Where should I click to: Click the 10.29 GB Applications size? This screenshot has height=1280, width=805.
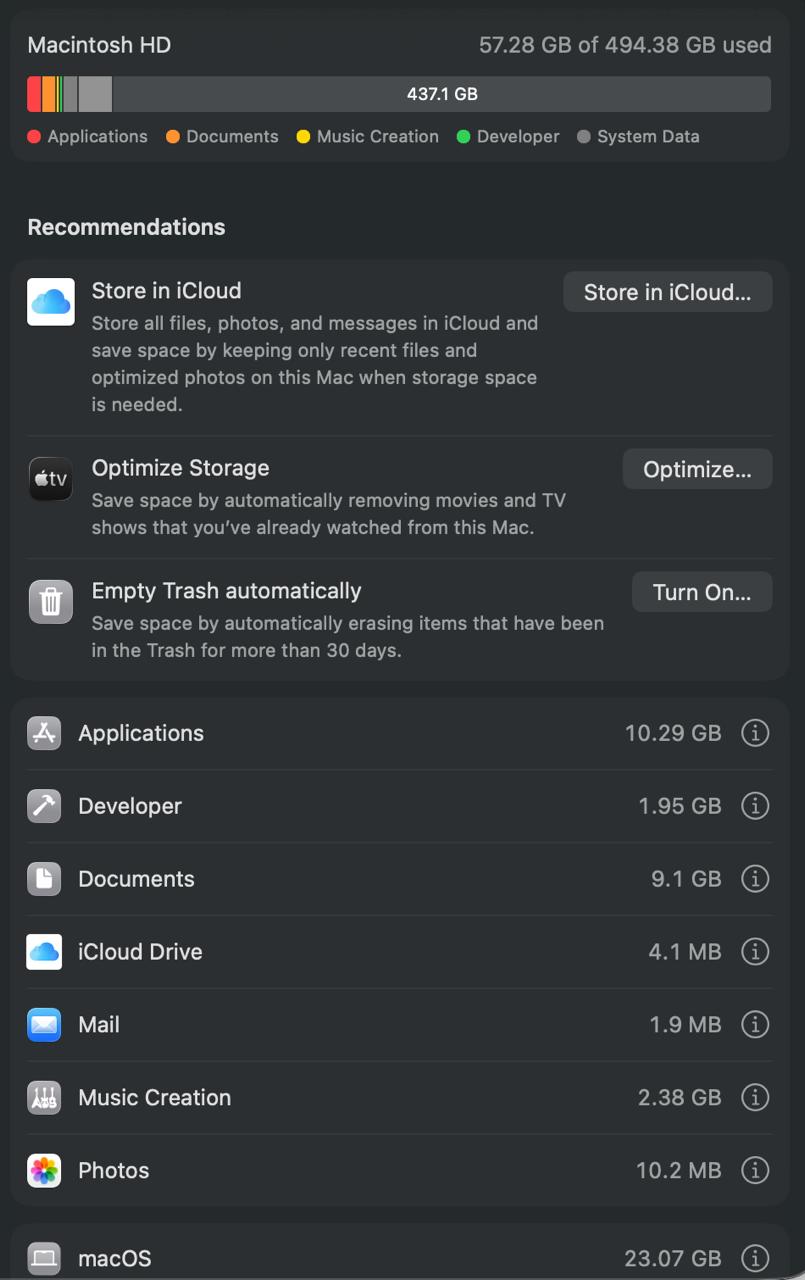673,733
